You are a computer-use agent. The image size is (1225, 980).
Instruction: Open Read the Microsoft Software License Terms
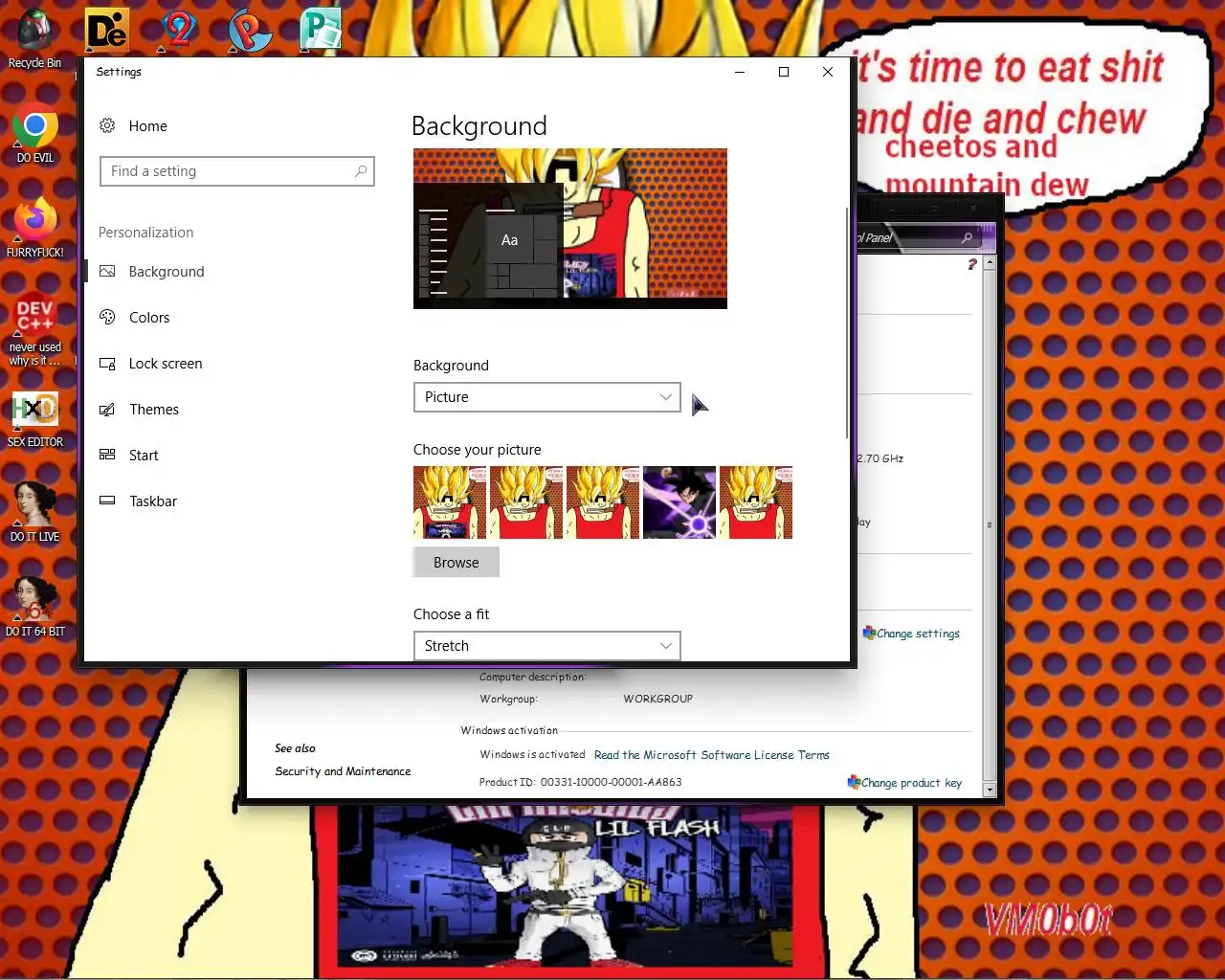(712, 755)
